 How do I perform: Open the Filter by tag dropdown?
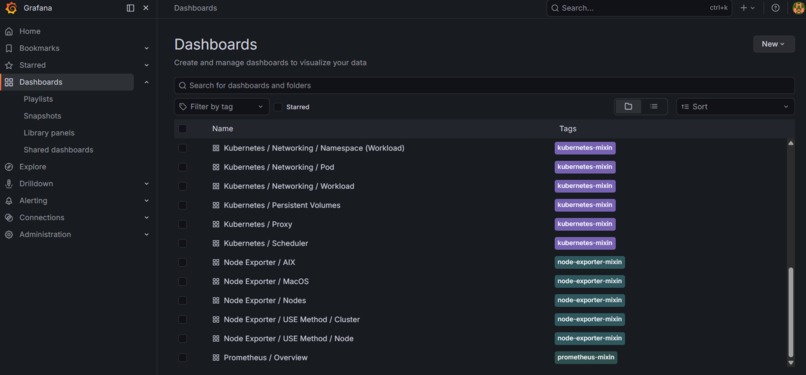[x=222, y=107]
